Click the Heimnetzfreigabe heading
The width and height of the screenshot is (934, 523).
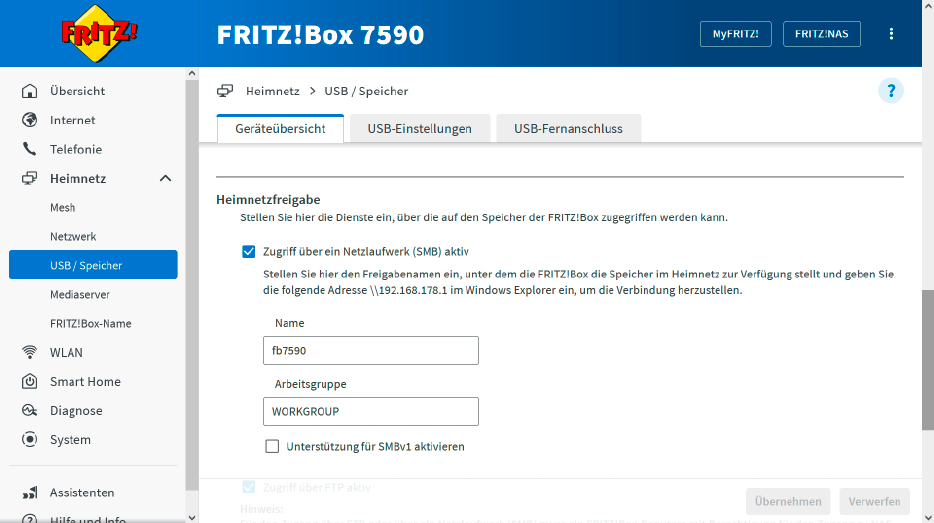click(x=268, y=200)
